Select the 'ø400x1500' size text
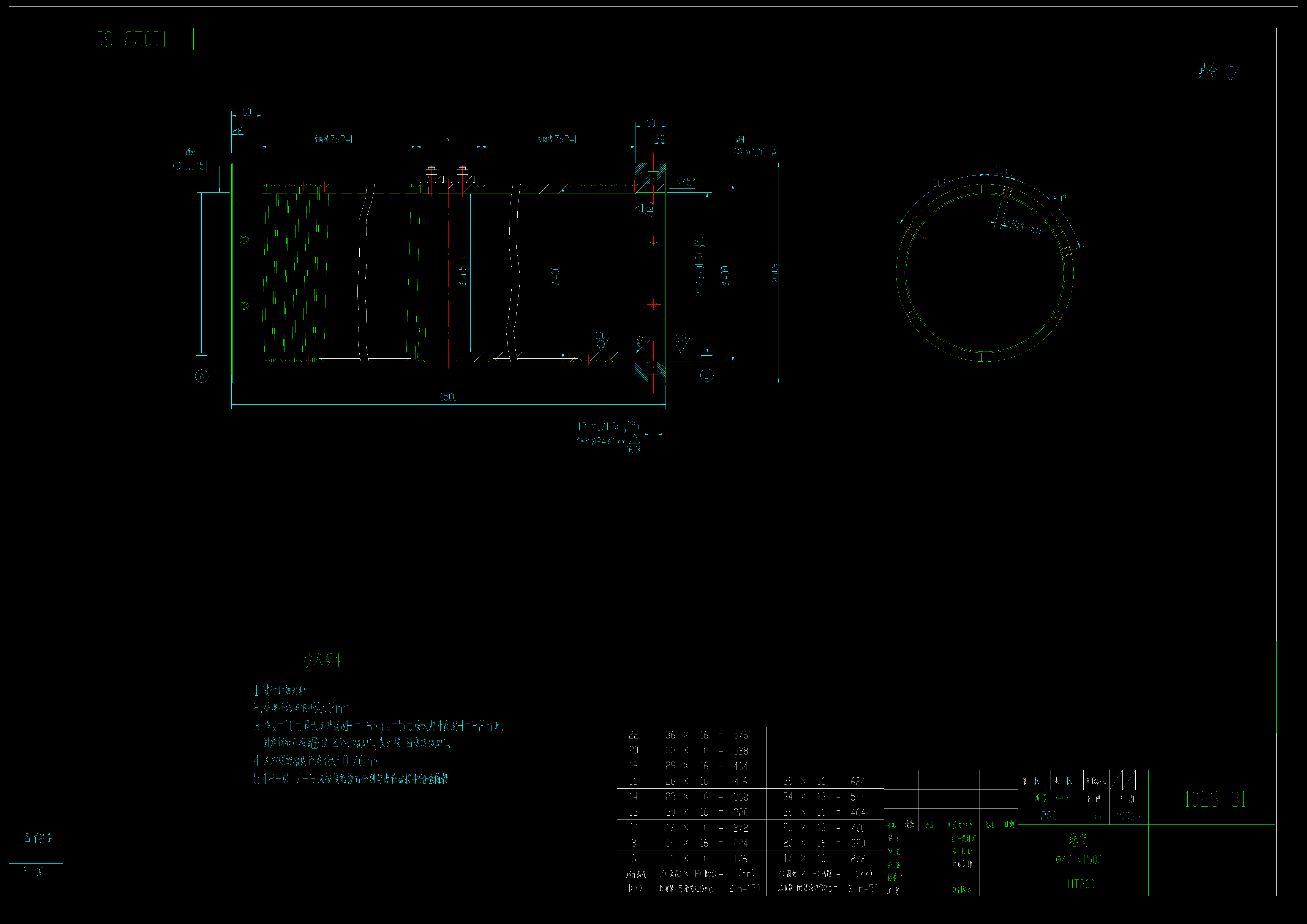The height and width of the screenshot is (924, 1307). [1079, 860]
